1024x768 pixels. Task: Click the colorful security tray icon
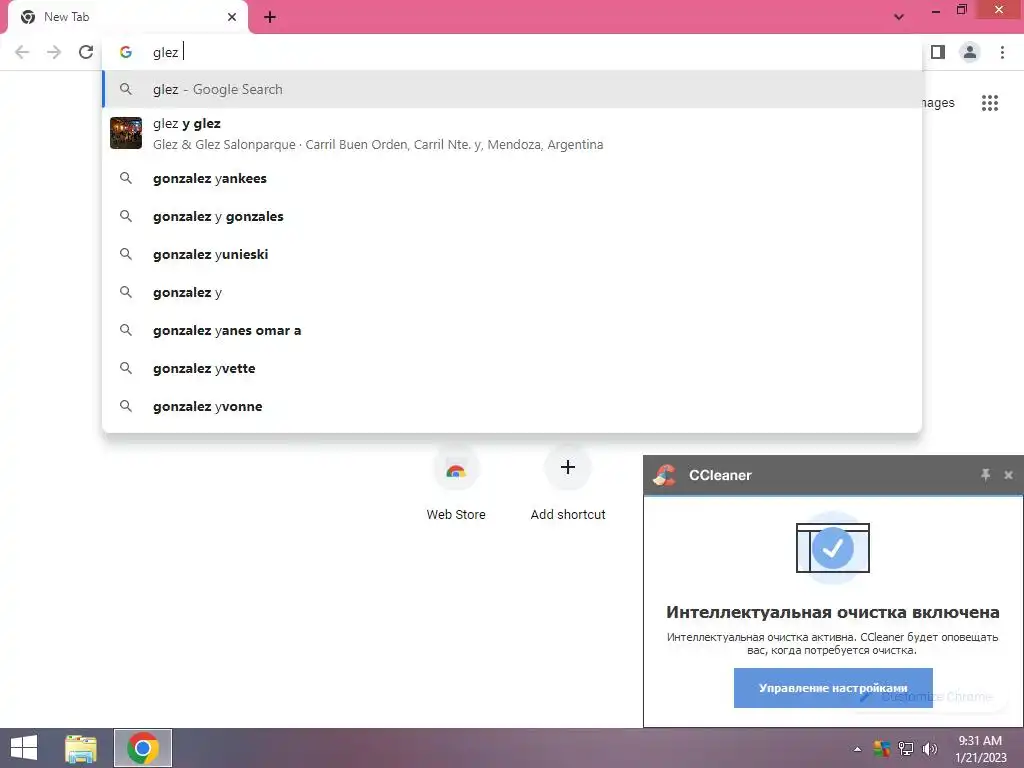pyautogui.click(x=882, y=748)
